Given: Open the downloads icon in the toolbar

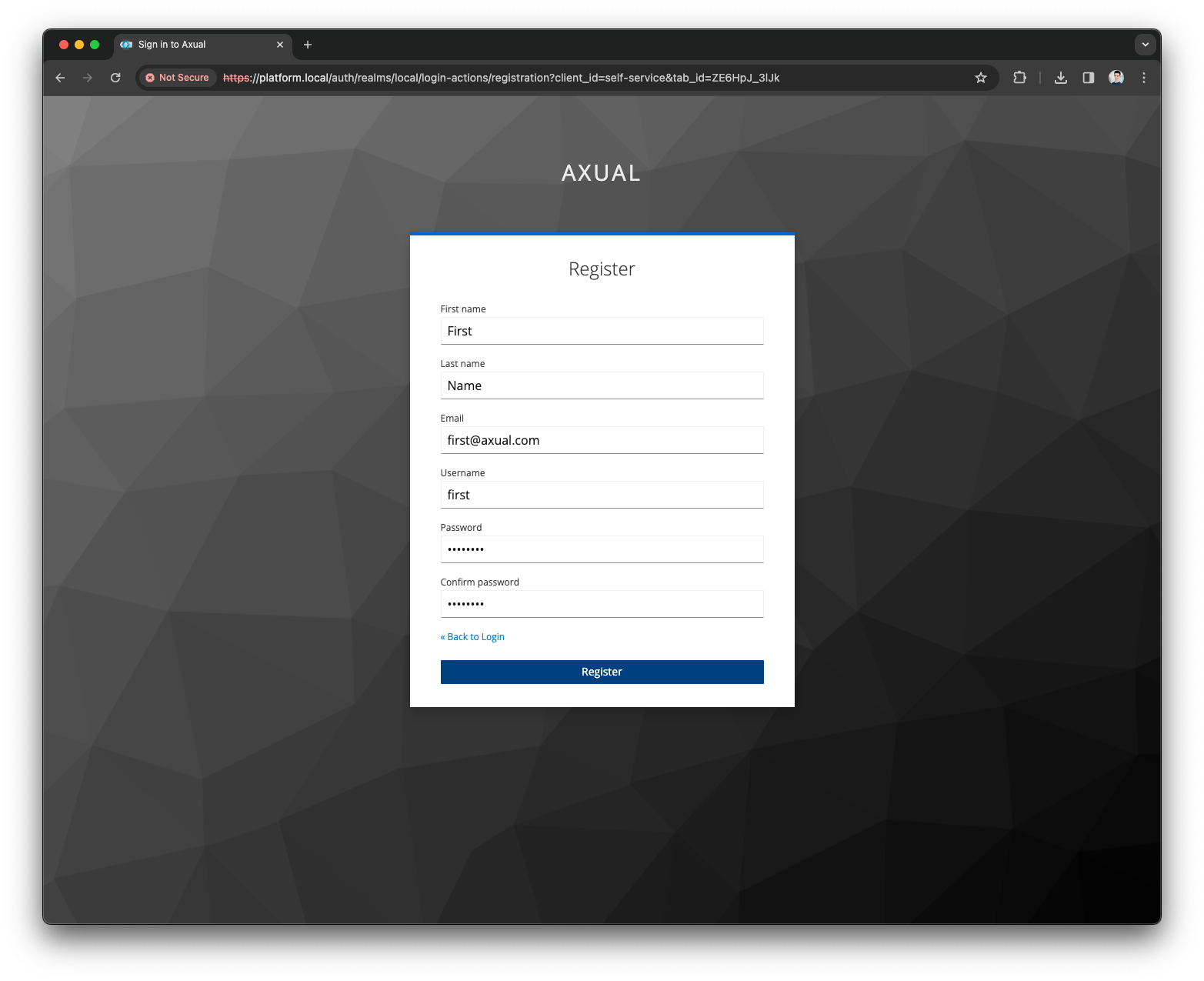Looking at the screenshot, I should point(1061,78).
